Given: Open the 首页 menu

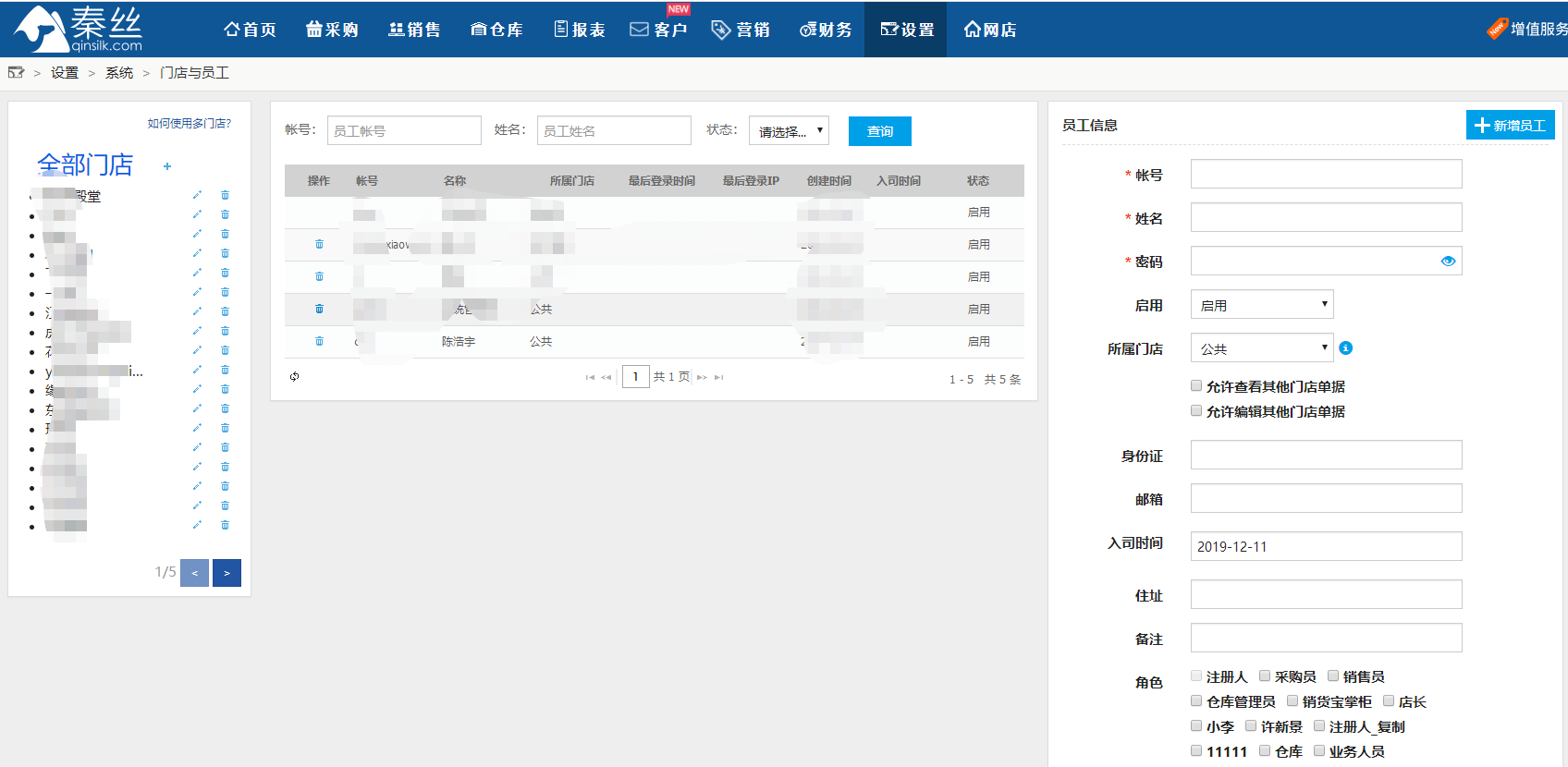Looking at the screenshot, I should [250, 30].
